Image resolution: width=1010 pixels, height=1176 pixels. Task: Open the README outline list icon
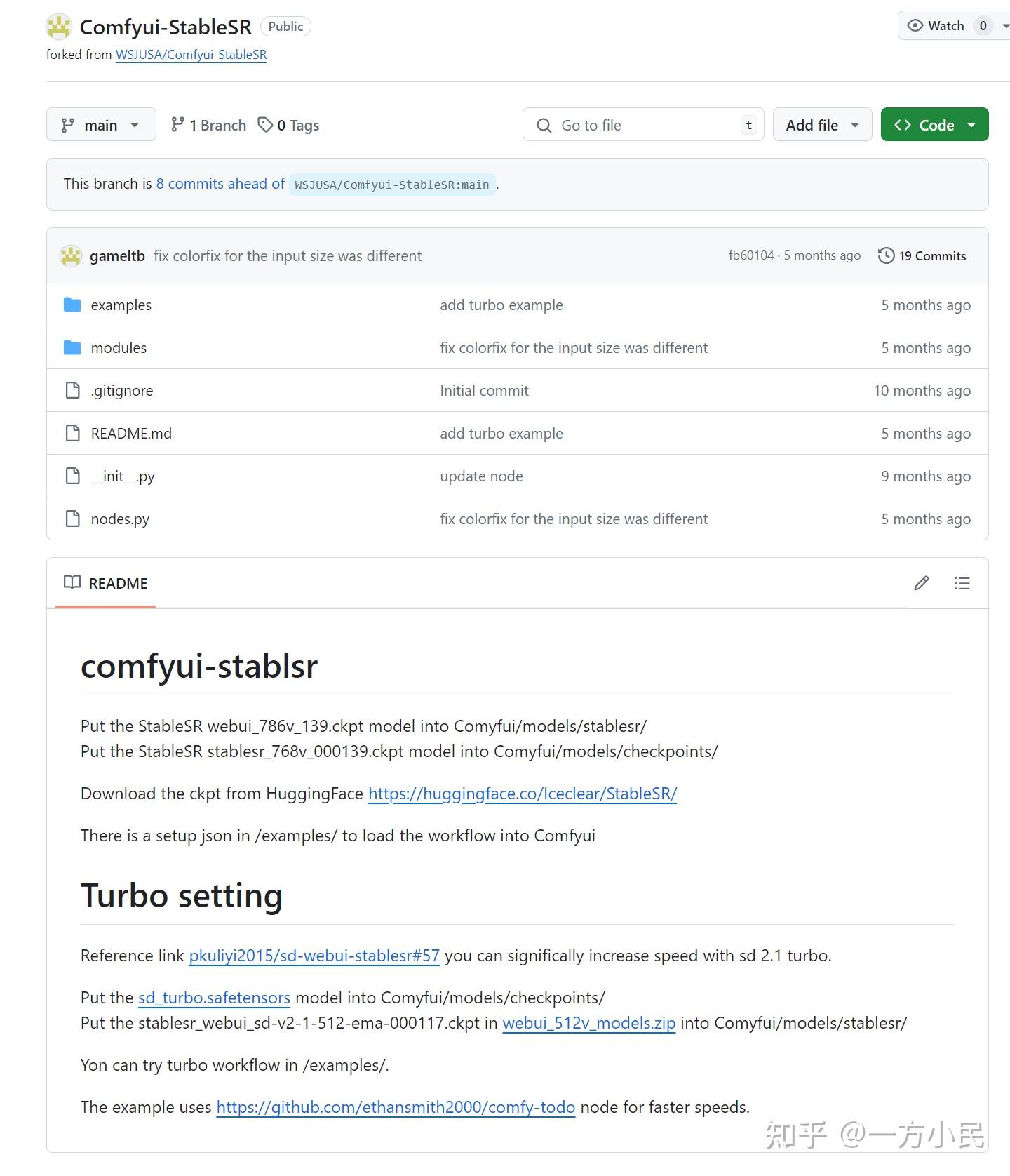(962, 583)
